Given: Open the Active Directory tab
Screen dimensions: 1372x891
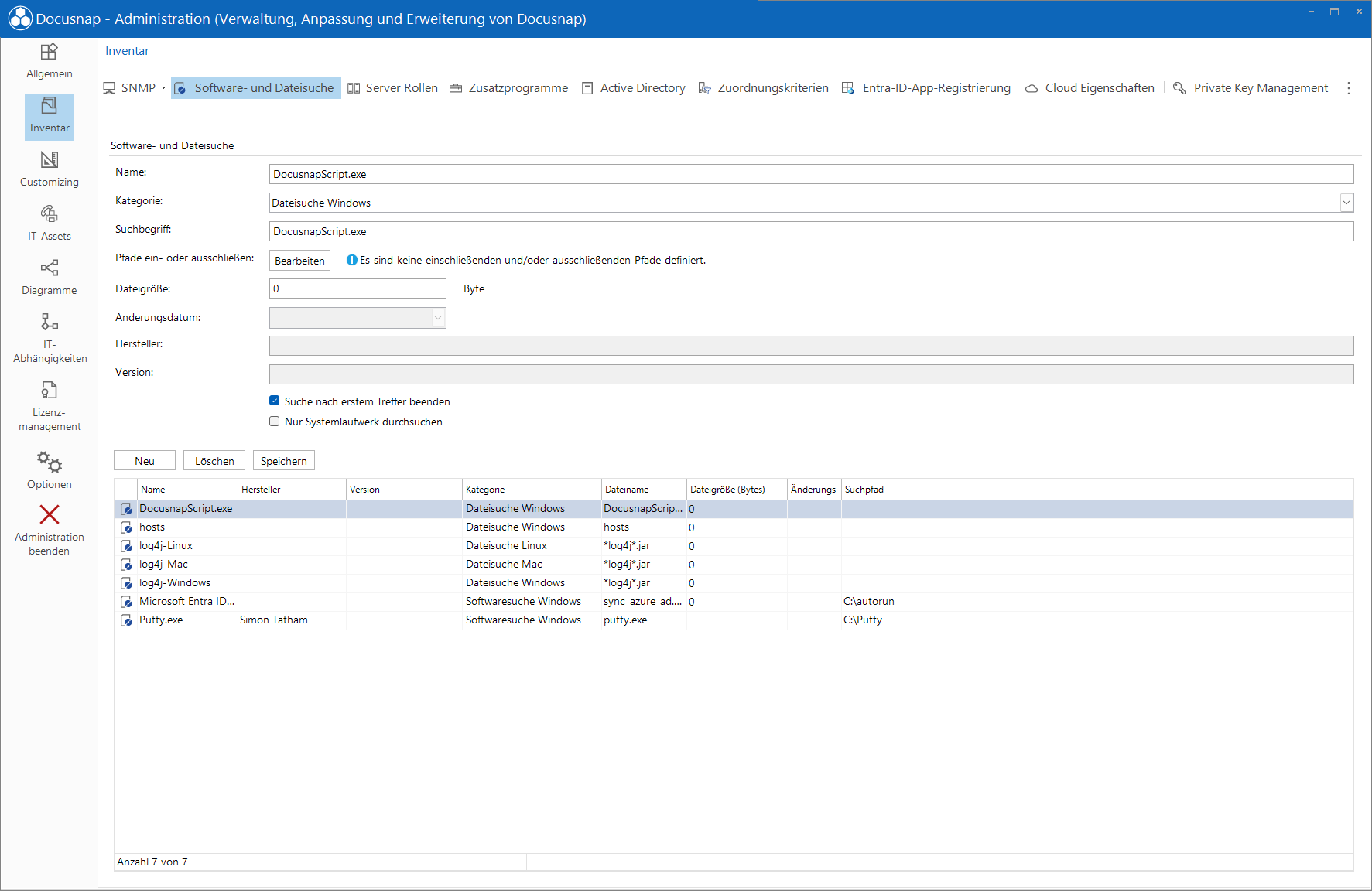Looking at the screenshot, I should coord(634,88).
